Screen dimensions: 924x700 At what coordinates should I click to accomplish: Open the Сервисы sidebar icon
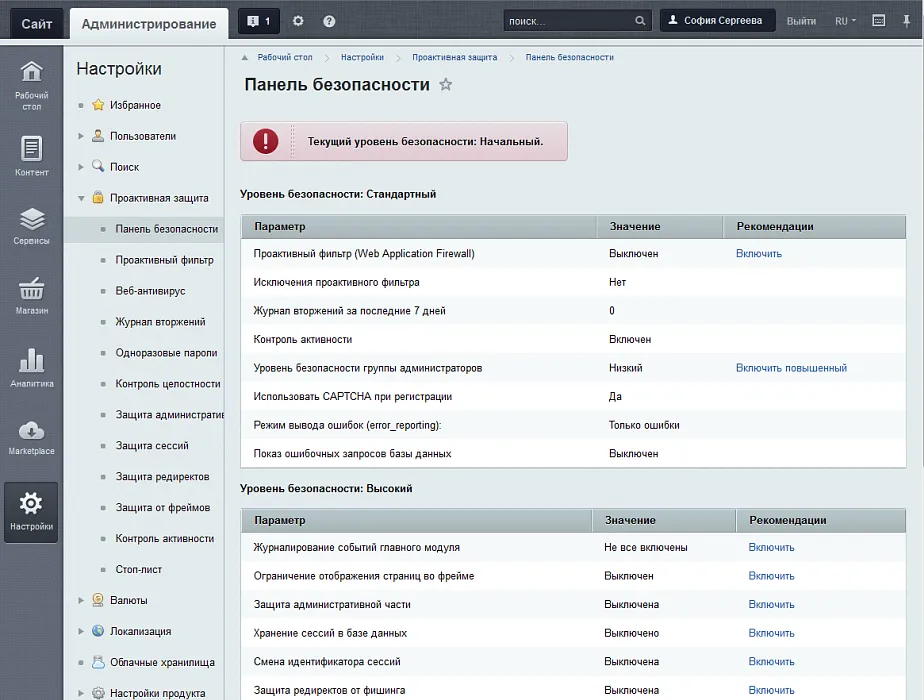click(31, 226)
